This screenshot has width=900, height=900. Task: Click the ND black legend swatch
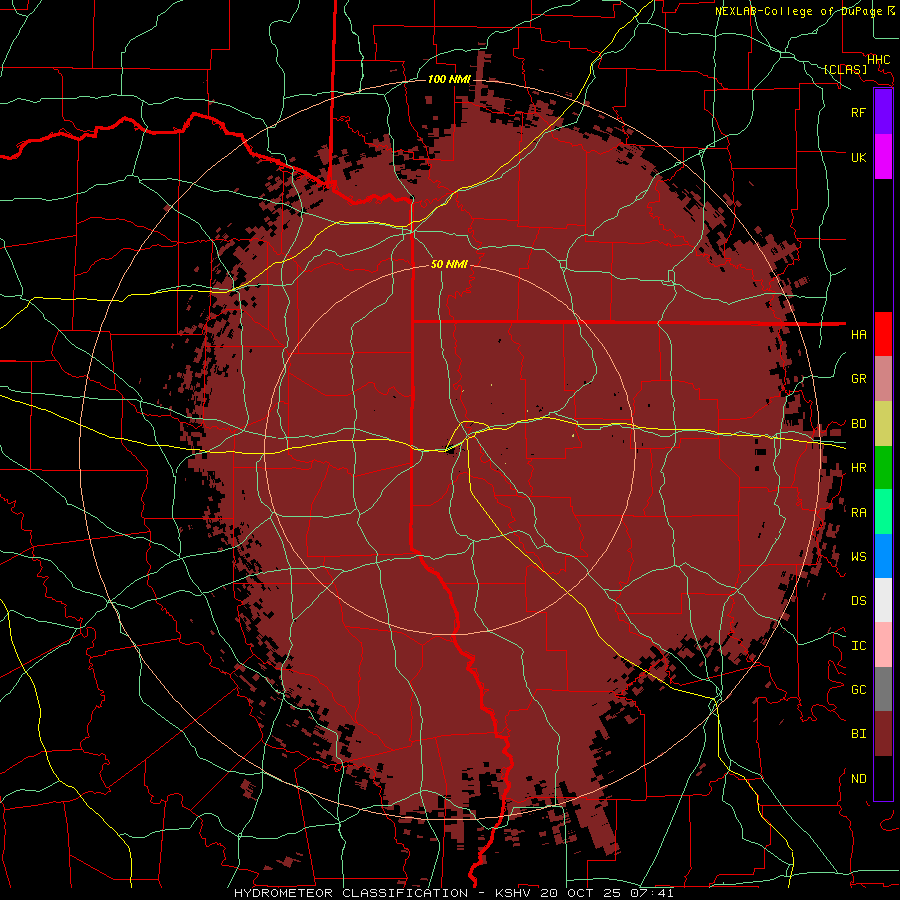883,778
